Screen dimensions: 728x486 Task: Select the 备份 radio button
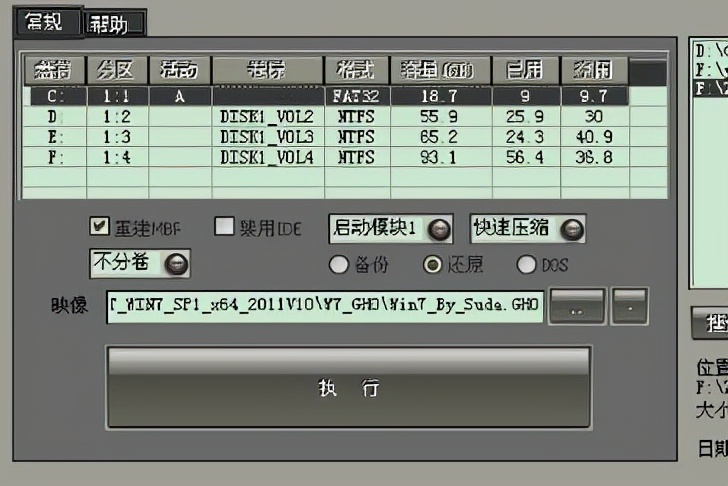338,265
